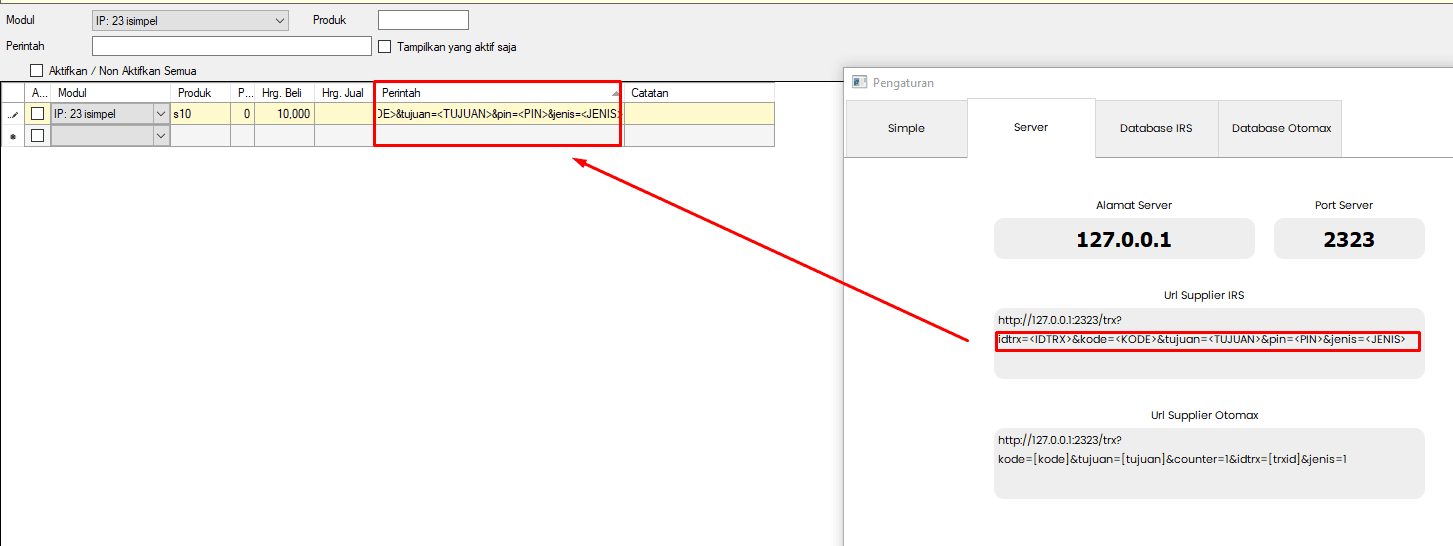The height and width of the screenshot is (546, 1453).
Task: Click the sort arrow in Perintah column header
Action: (x=616, y=93)
